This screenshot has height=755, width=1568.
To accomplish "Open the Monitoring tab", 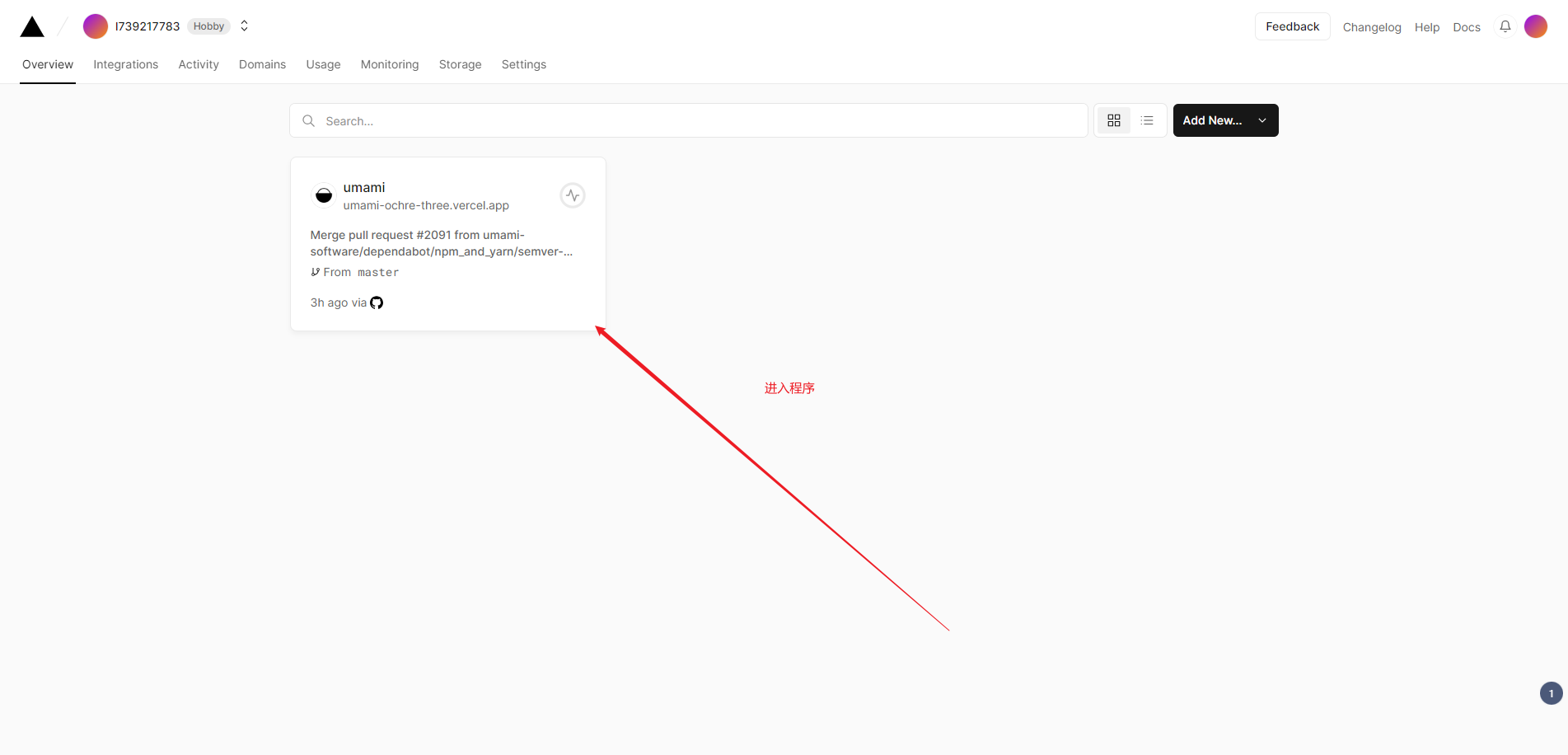I will click(x=390, y=64).
